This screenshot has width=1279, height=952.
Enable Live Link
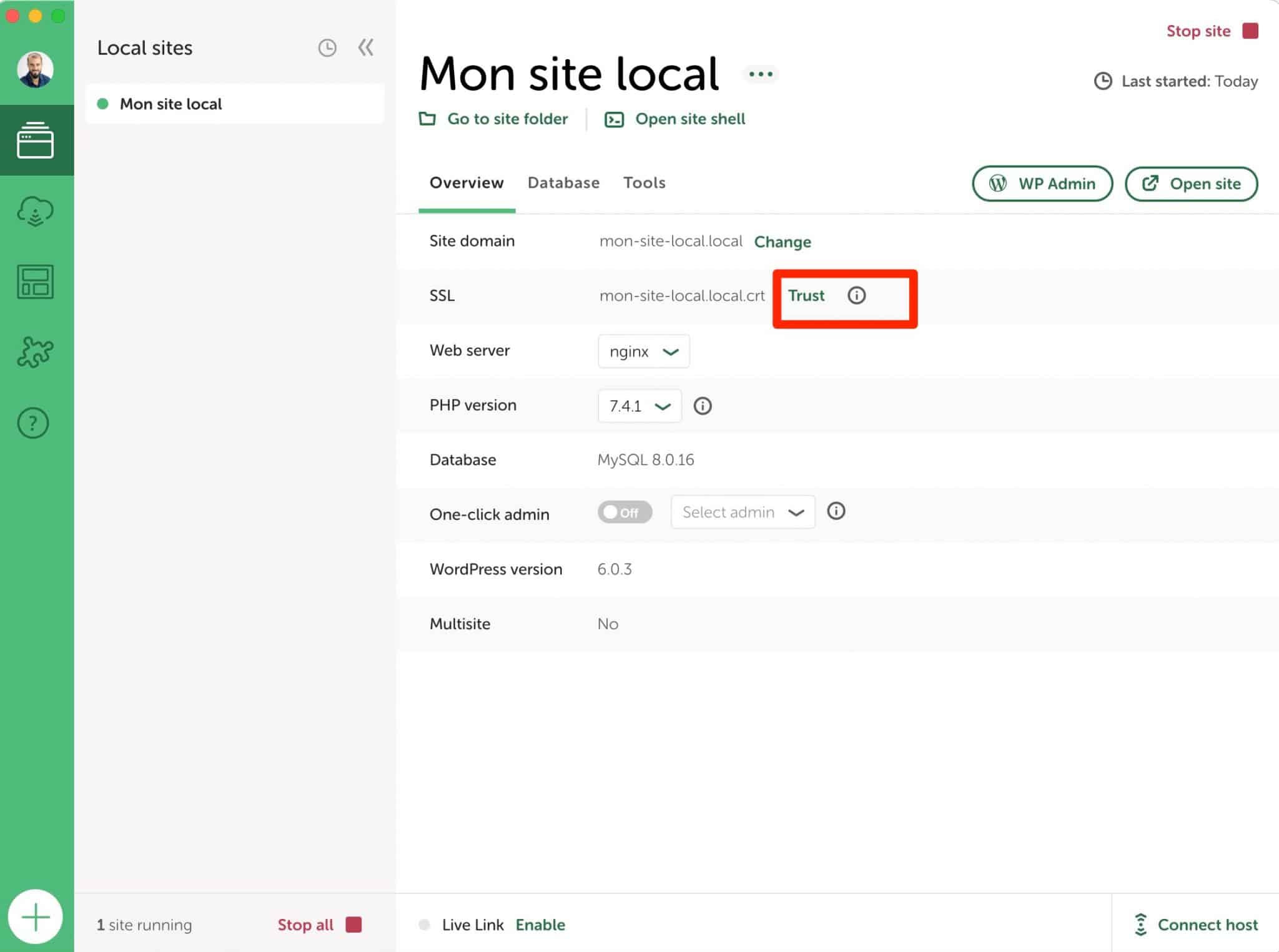coord(540,925)
